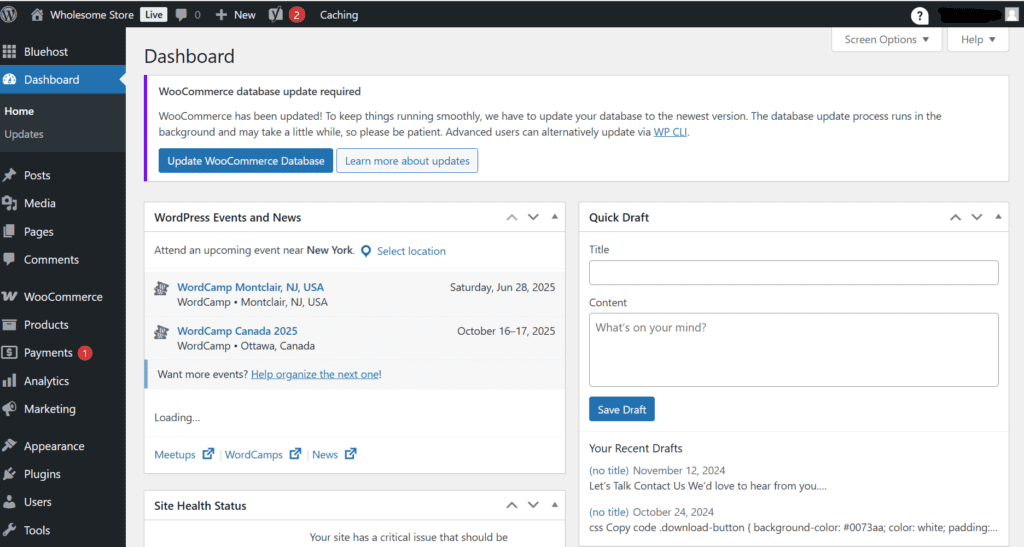Image resolution: width=1024 pixels, height=547 pixels.
Task: Open the WooCommerce menu label
Action: click(x=63, y=296)
